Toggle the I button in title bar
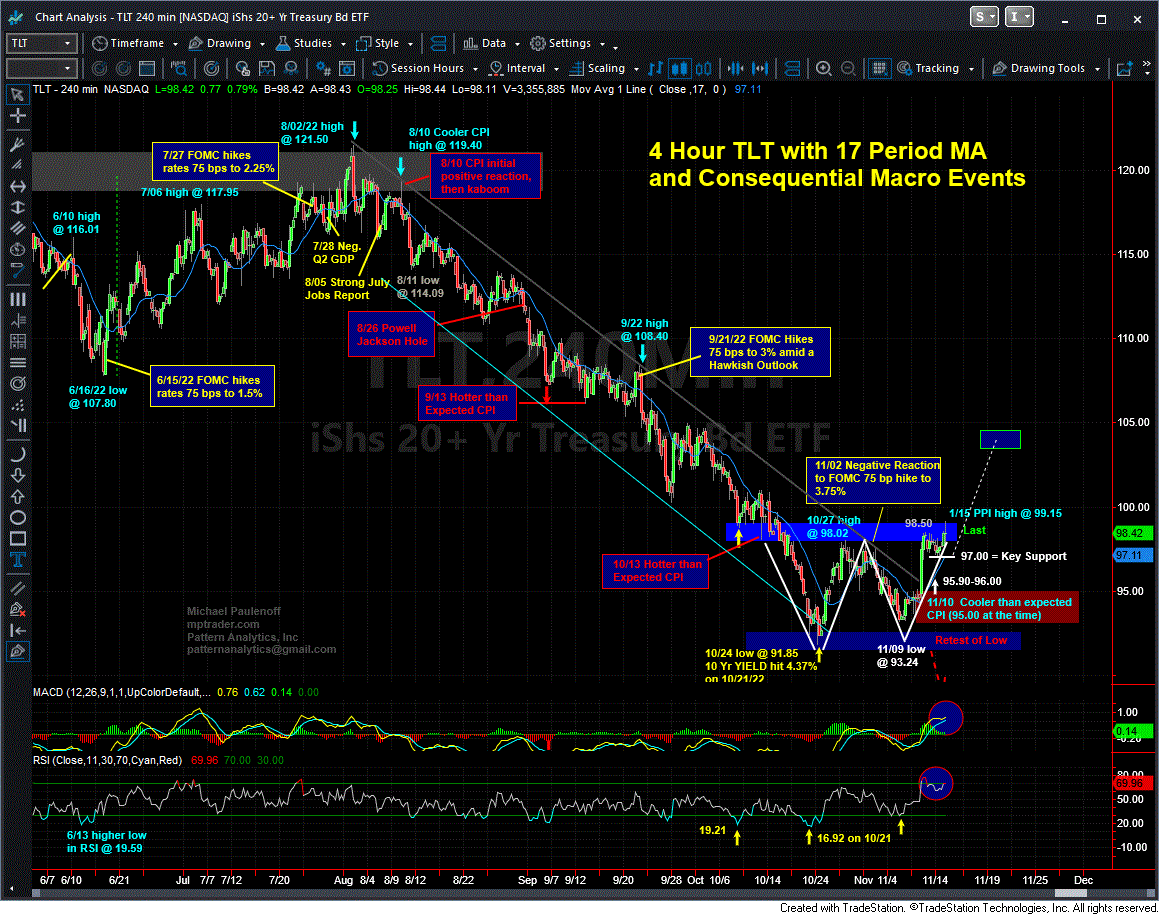The width and height of the screenshot is (1159, 914). coord(1019,16)
